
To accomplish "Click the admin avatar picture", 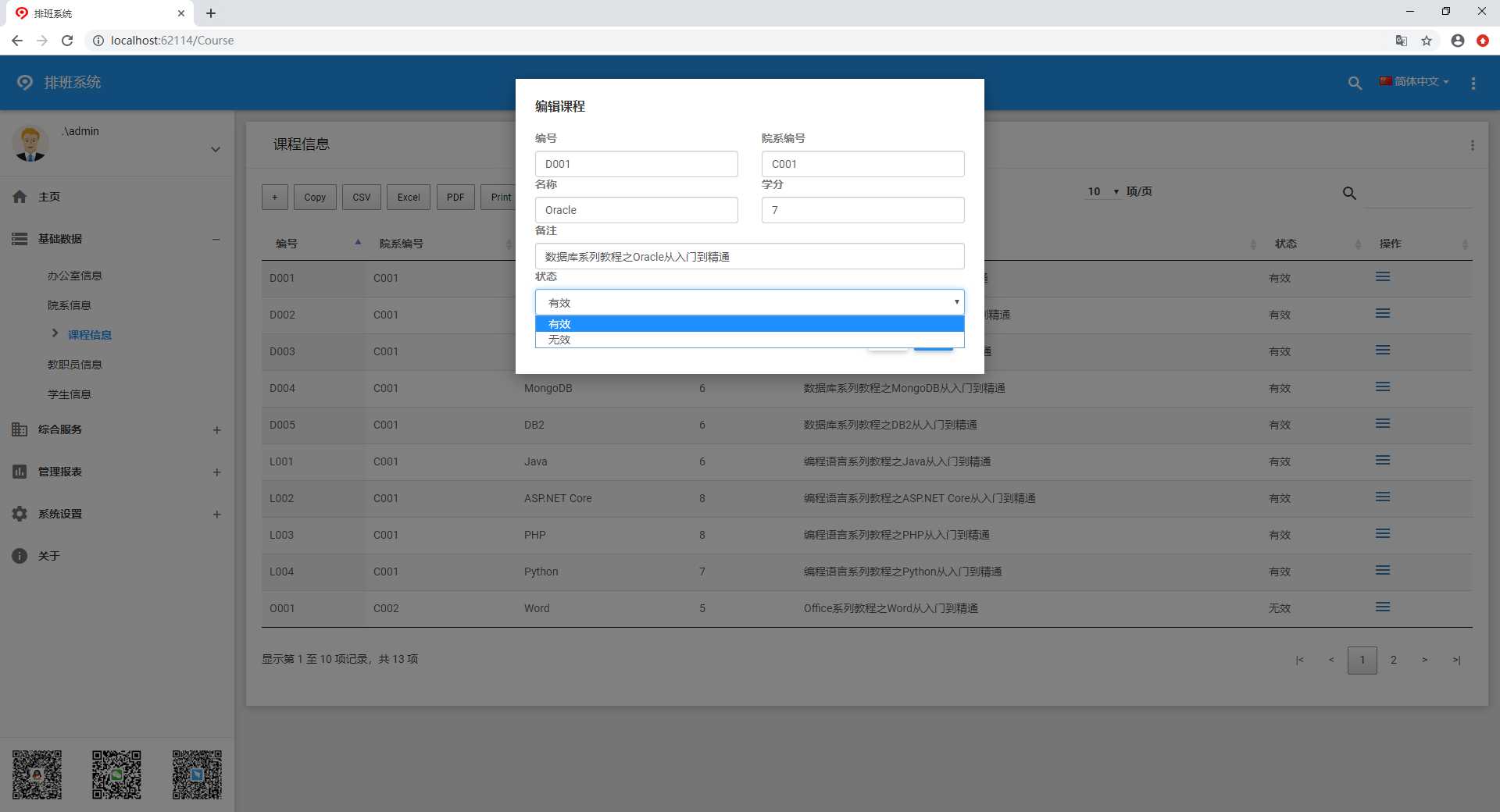I will pos(30,144).
